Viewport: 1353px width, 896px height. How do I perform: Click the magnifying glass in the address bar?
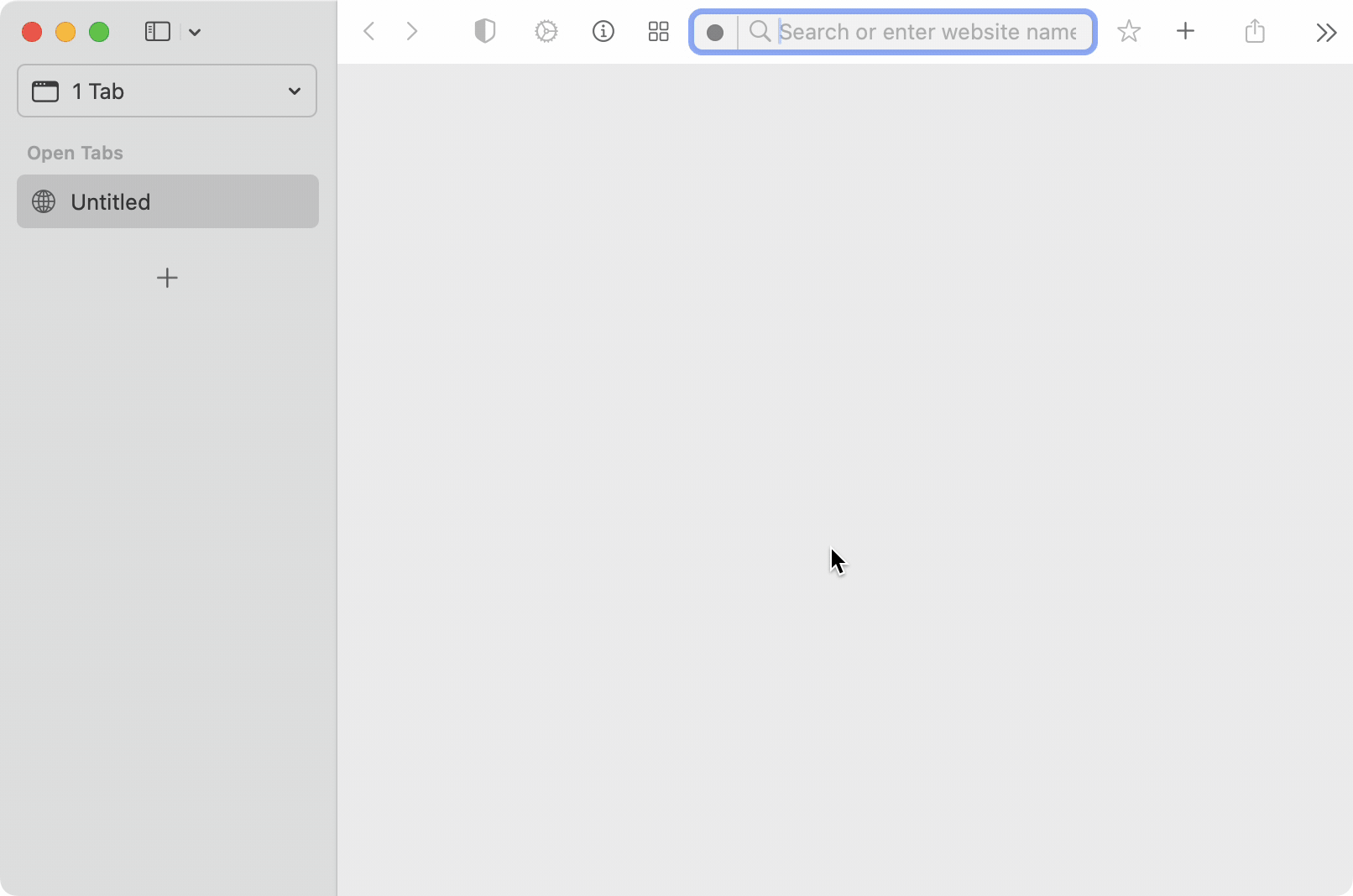(x=760, y=32)
